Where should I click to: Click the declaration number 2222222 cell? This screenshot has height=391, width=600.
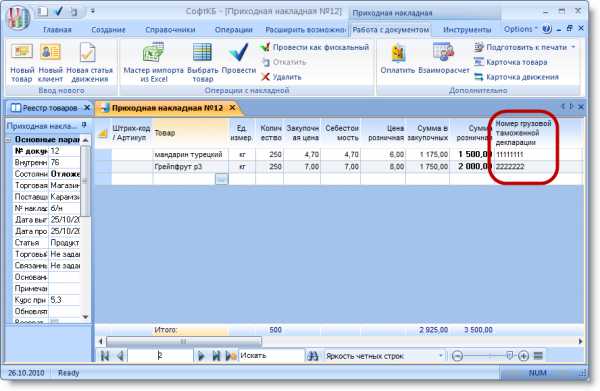(x=536, y=167)
